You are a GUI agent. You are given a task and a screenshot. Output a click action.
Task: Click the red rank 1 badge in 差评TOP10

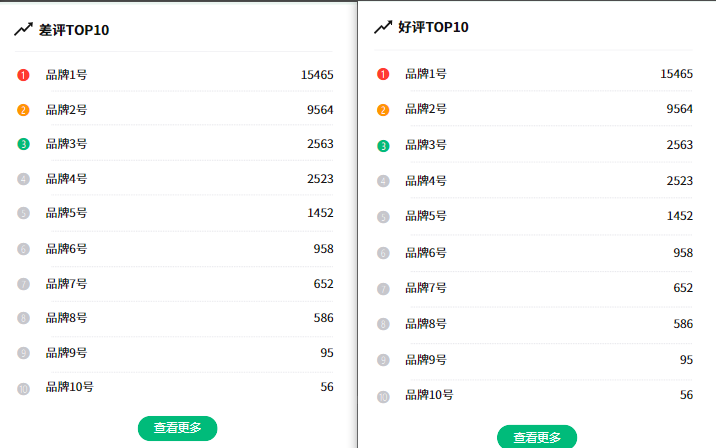(x=23, y=75)
